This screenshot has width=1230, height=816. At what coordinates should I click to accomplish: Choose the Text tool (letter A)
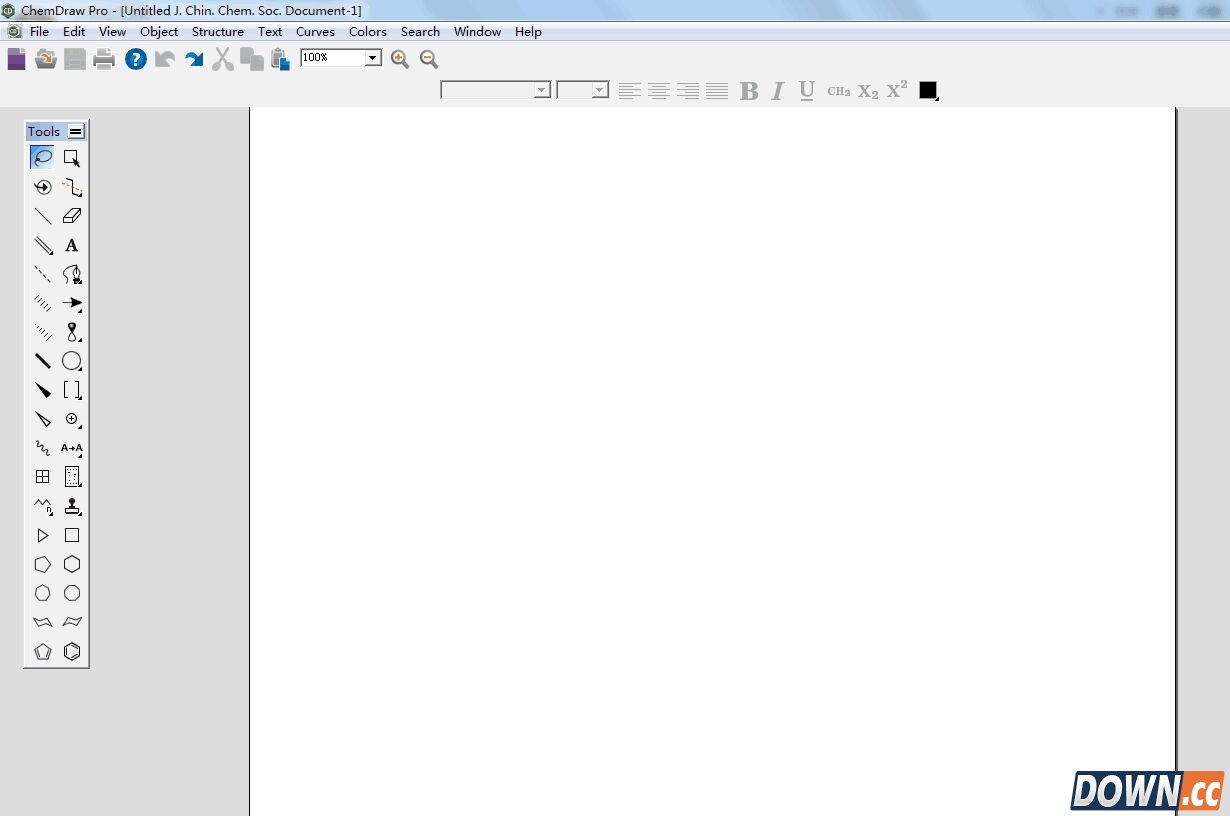72,245
